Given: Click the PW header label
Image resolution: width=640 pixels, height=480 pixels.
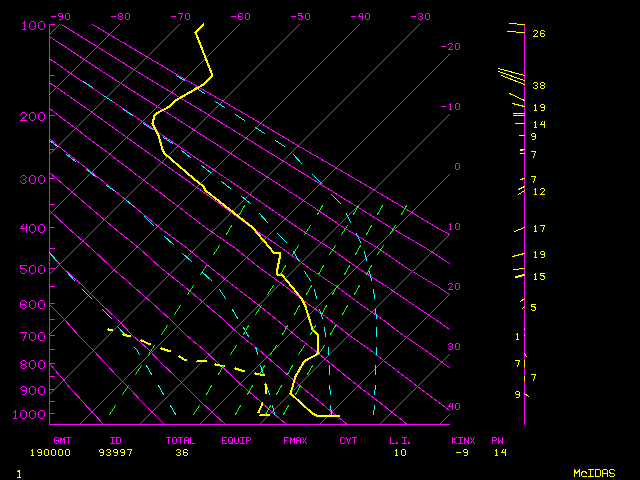Looking at the screenshot, I should [498, 440].
